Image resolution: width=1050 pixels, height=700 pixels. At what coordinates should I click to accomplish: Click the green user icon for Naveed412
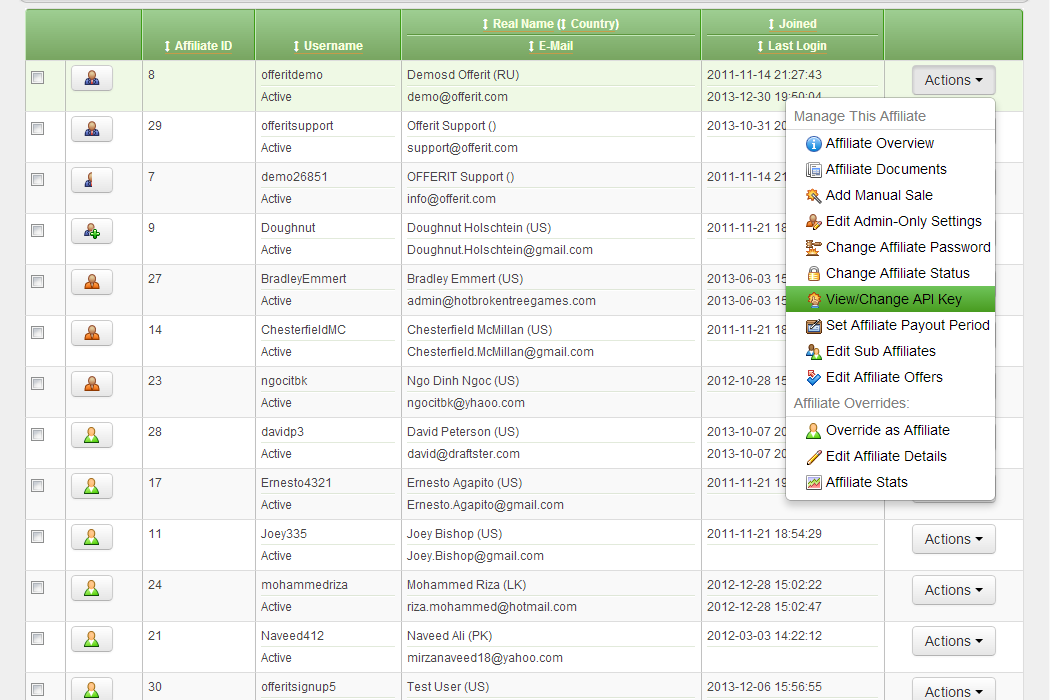(91, 639)
